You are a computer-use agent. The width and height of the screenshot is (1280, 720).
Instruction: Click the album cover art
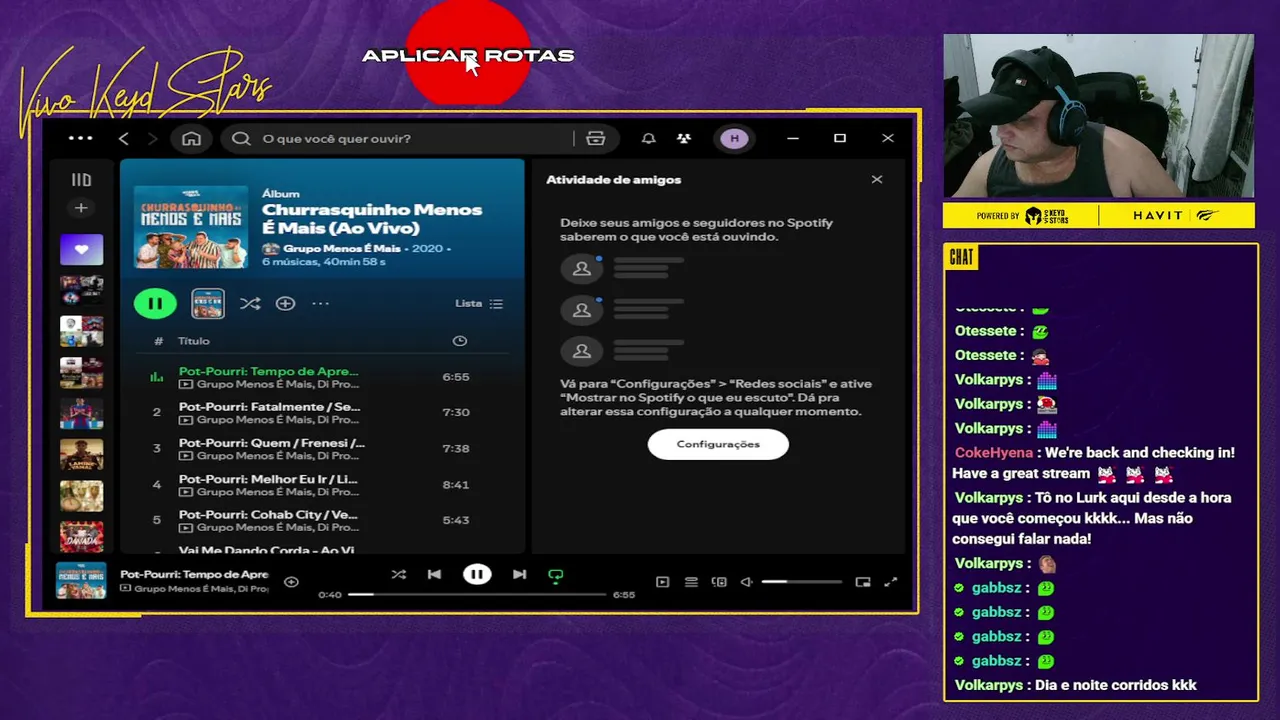(x=191, y=226)
